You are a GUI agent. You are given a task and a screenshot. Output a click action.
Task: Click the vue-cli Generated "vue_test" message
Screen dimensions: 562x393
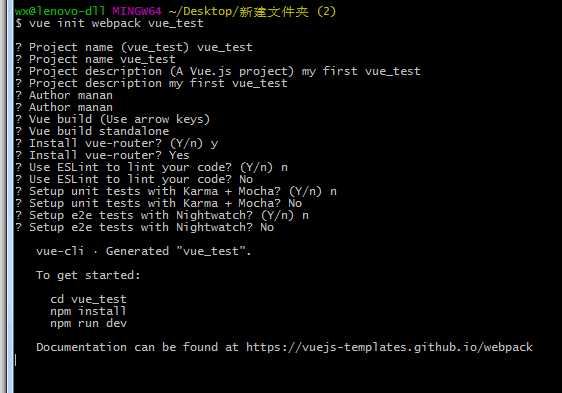143,251
